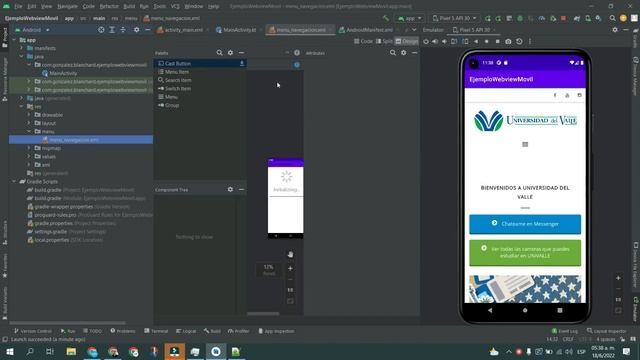Screen dimensions: 640x360
Task: Open emulator extended controls three-dot menu
Action: [x=530, y=41]
